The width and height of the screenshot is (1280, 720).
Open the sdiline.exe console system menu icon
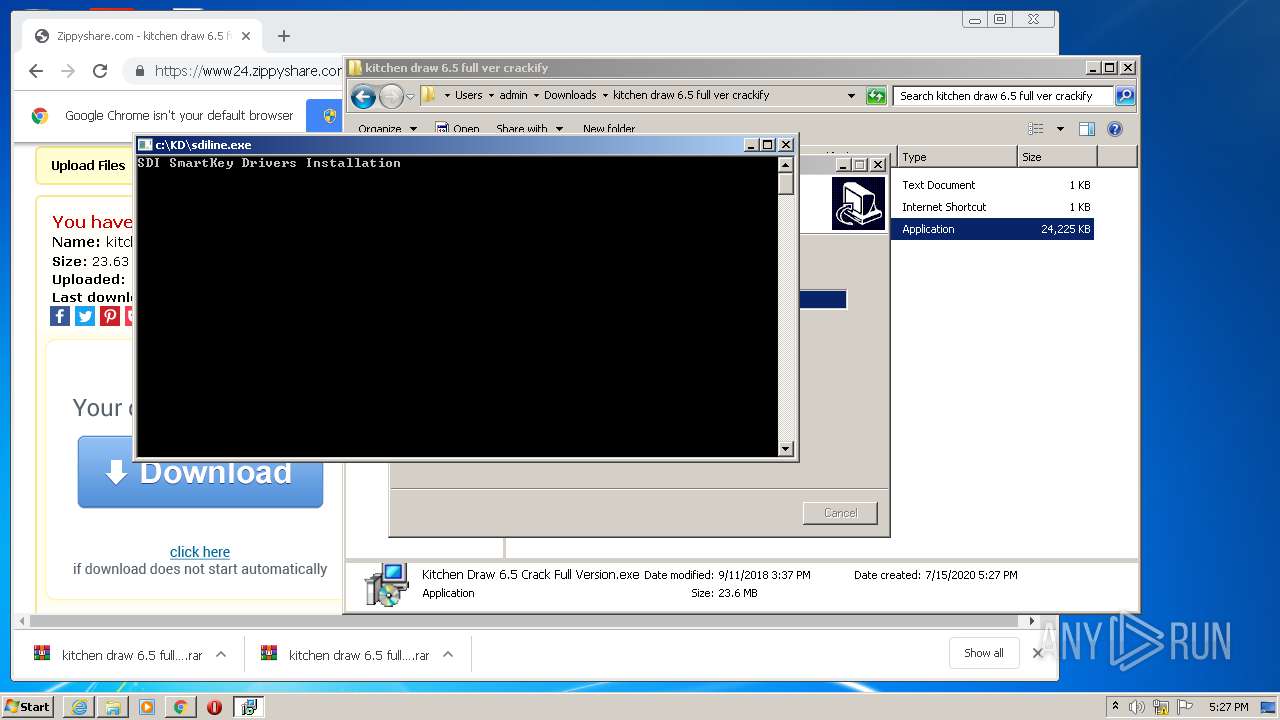pyautogui.click(x=145, y=145)
